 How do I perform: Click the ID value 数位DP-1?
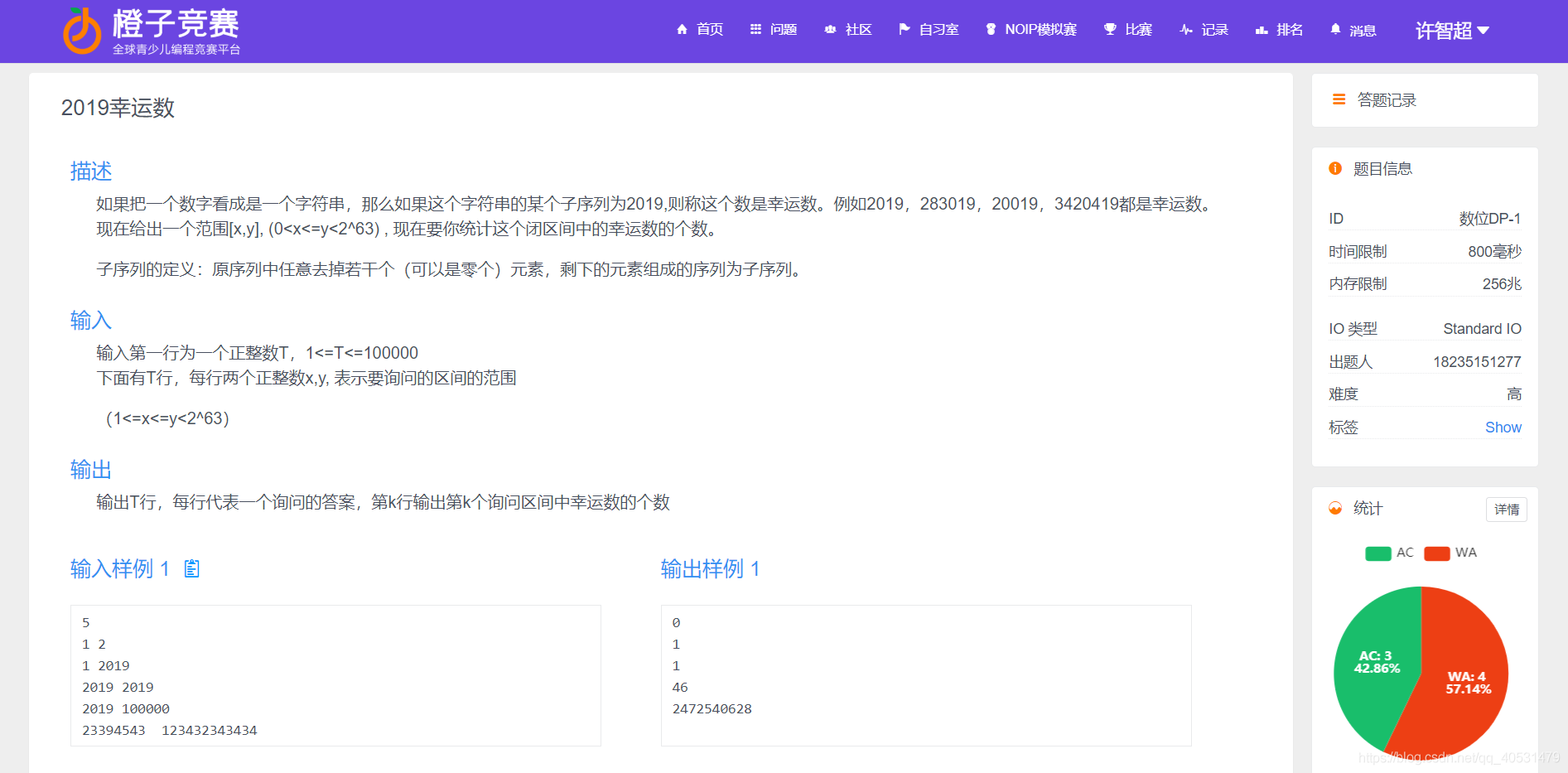pos(1490,219)
